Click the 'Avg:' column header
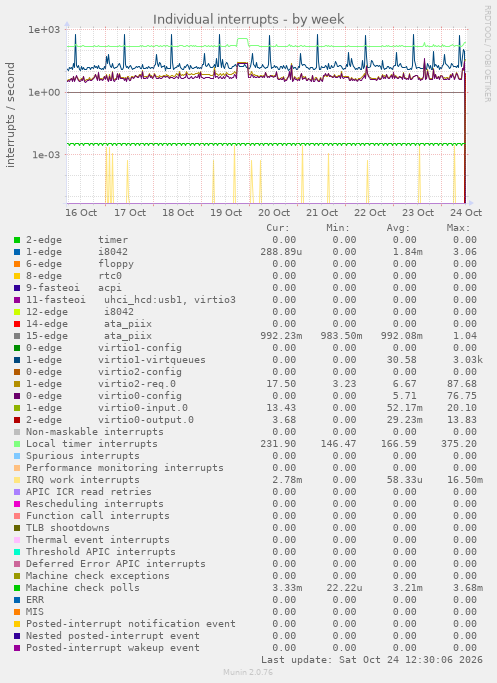 pyautogui.click(x=398, y=228)
